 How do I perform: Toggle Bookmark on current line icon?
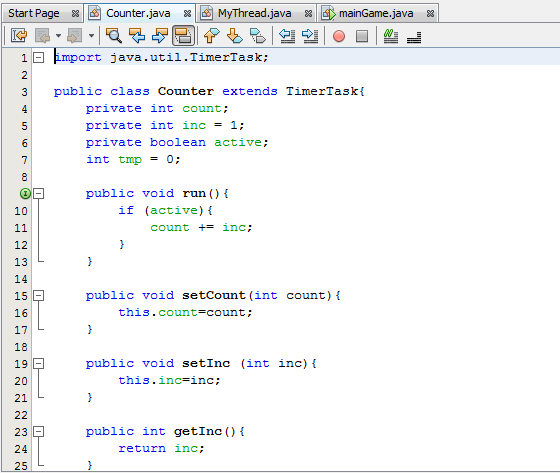(x=258, y=36)
